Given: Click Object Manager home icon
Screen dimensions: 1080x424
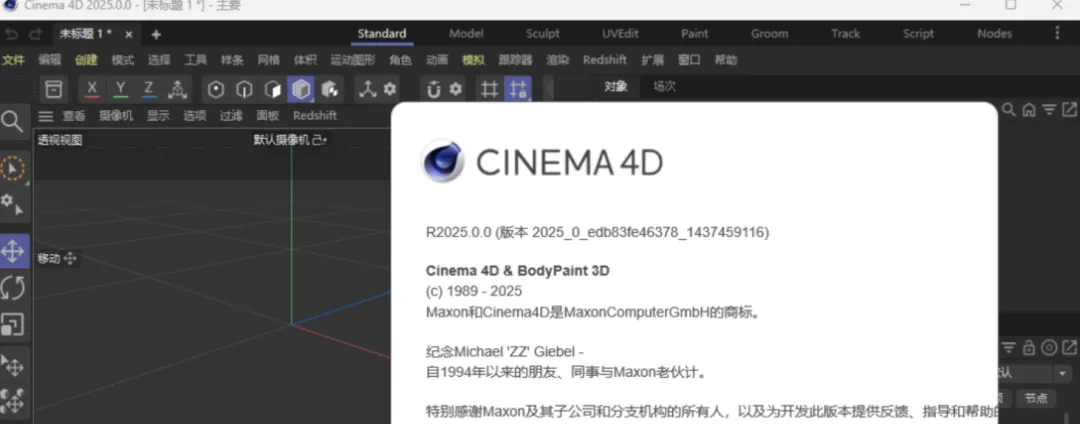Looking at the screenshot, I should pos(1028,109).
